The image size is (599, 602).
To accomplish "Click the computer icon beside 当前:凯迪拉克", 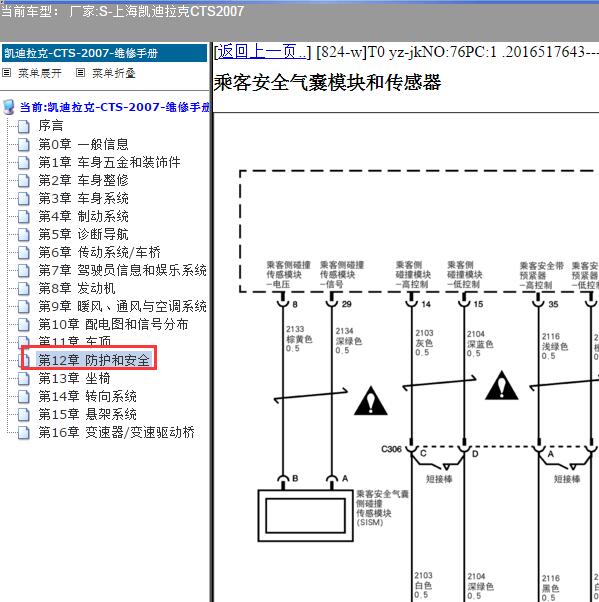I will point(8,107).
